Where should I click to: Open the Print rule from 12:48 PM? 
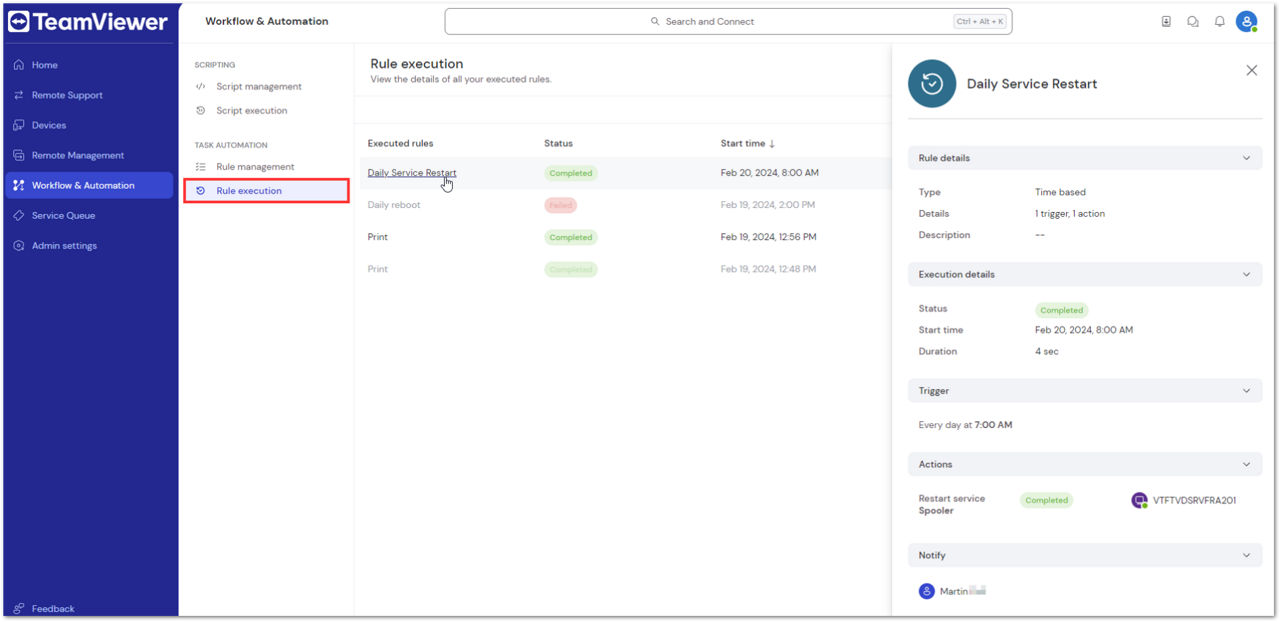tap(378, 269)
